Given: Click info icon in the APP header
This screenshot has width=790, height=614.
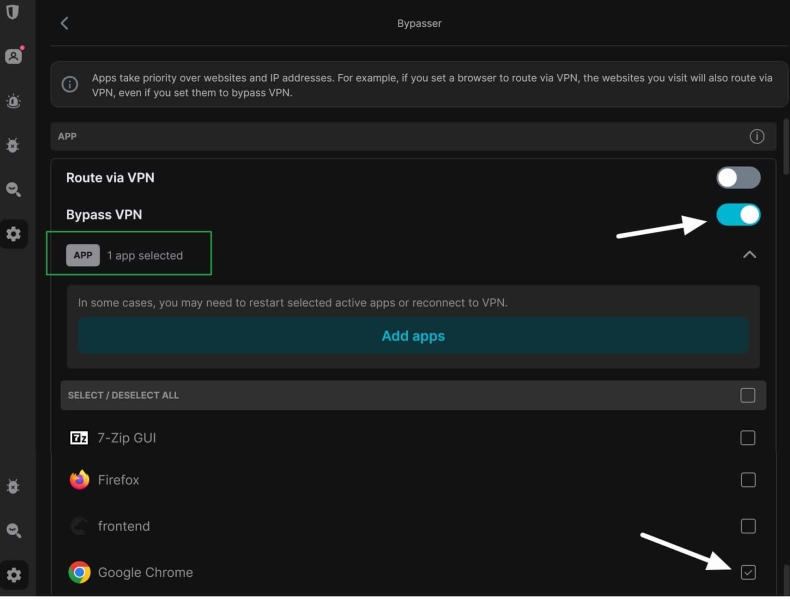Looking at the screenshot, I should pos(757,136).
